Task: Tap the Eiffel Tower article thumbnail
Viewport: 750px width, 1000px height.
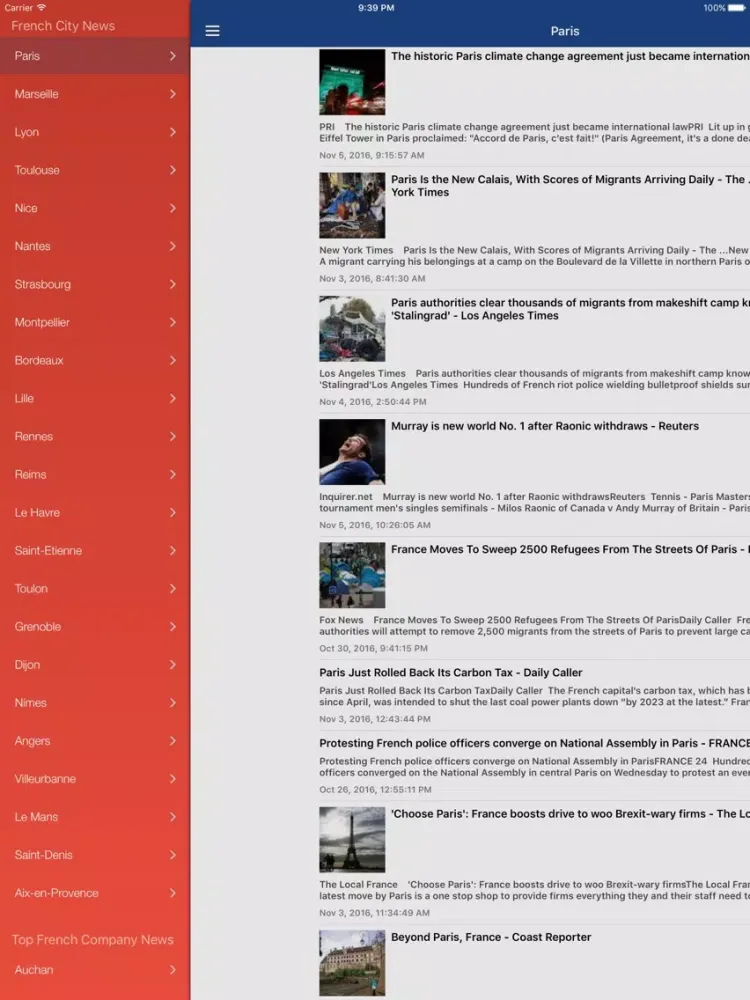Action: click(352, 839)
